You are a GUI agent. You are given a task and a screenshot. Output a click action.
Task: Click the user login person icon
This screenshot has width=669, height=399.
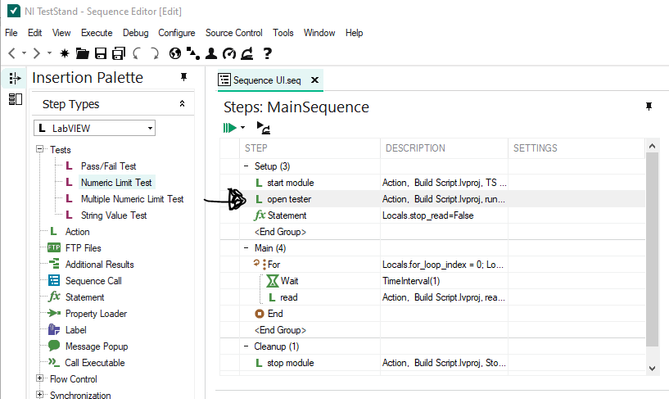[211, 53]
